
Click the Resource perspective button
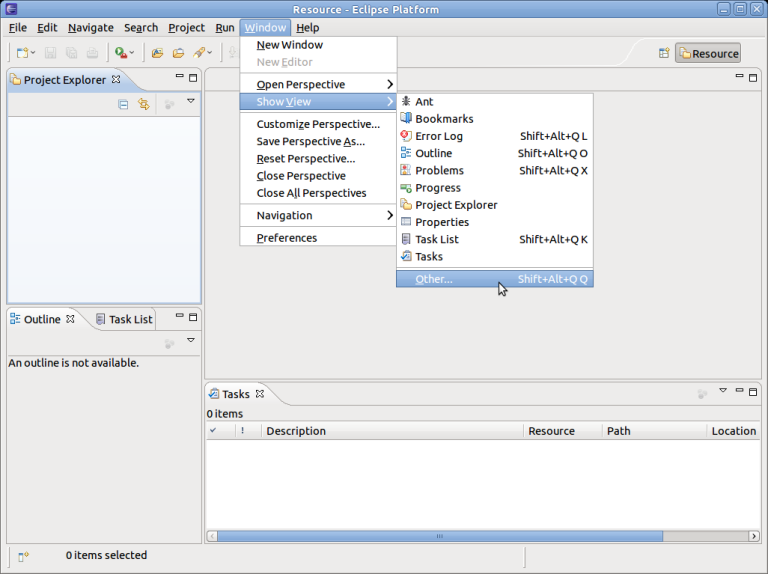pos(708,53)
